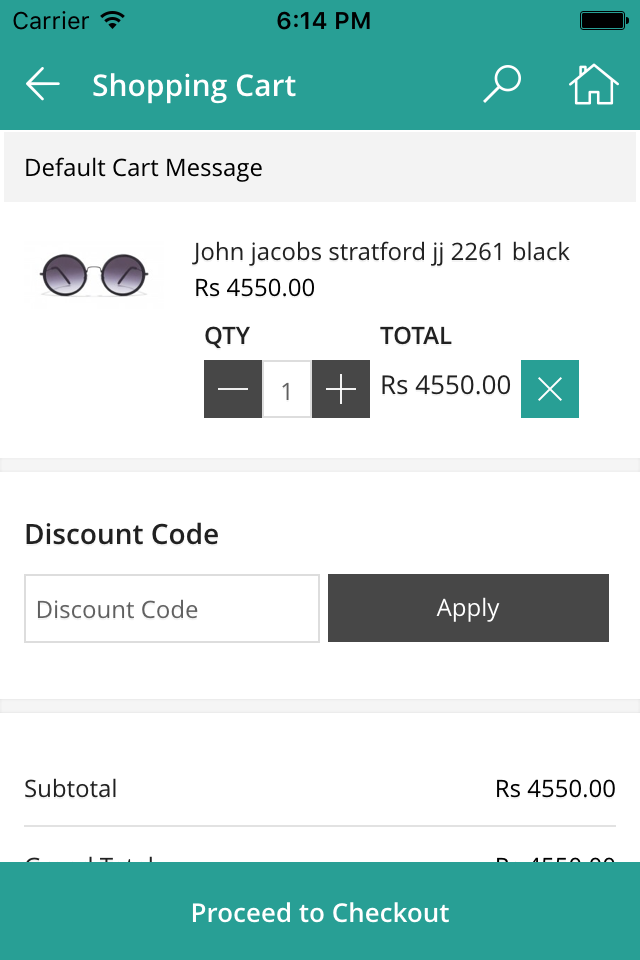Viewport: 640px width, 960px height.
Task: Decrease quantity with the minus button
Action: click(233, 389)
